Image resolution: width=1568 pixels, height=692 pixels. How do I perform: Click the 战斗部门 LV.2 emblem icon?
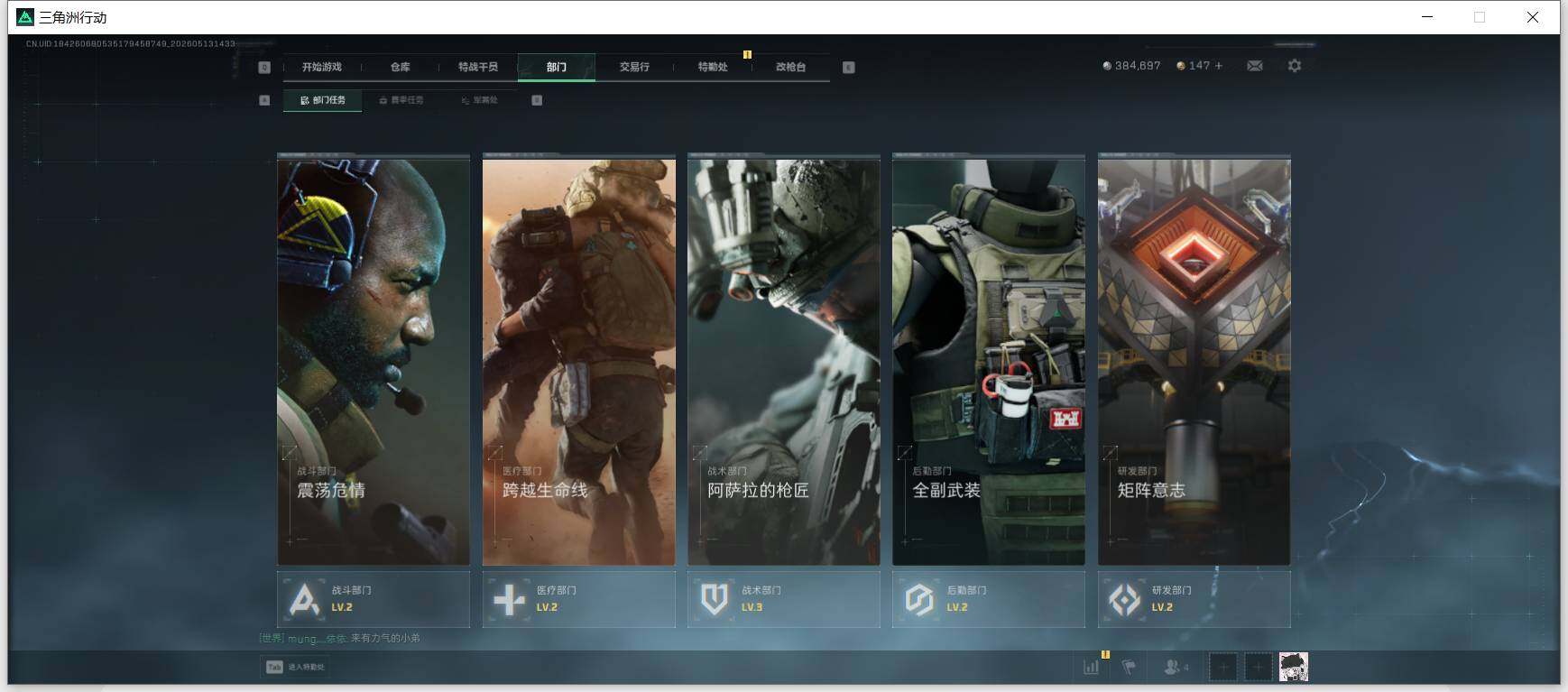coord(304,599)
